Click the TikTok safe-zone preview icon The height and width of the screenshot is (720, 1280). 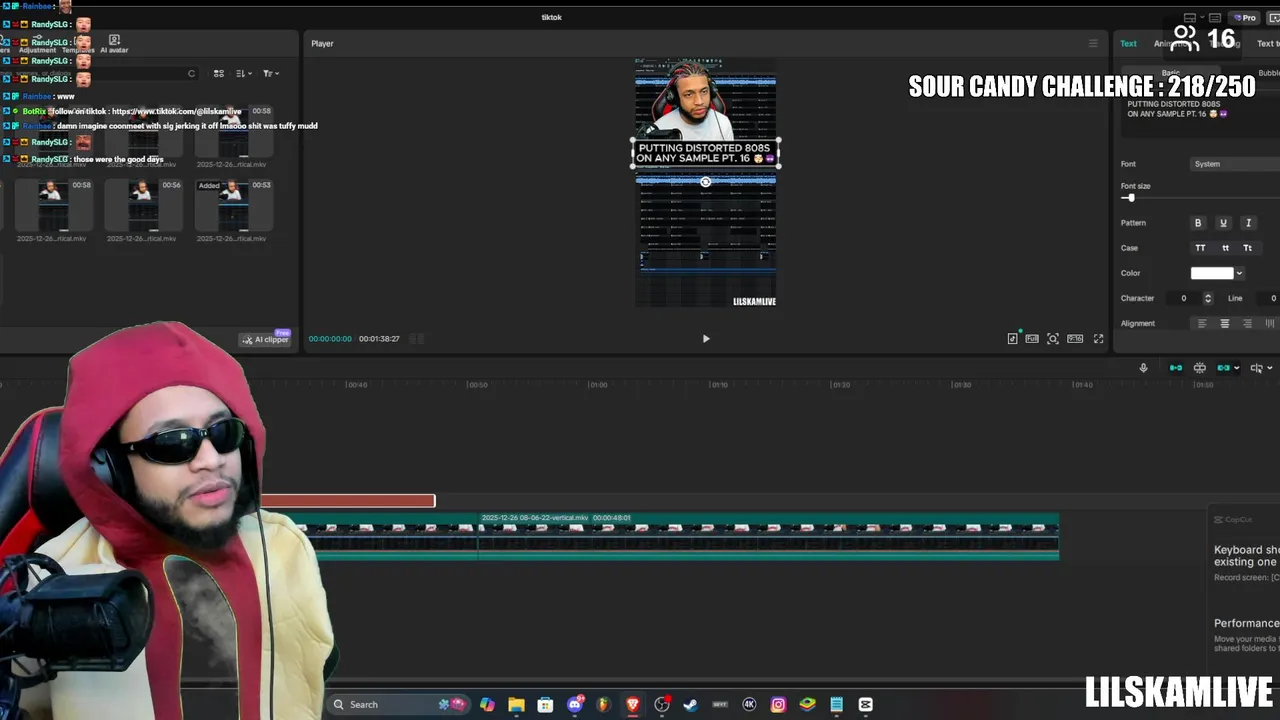1012,339
